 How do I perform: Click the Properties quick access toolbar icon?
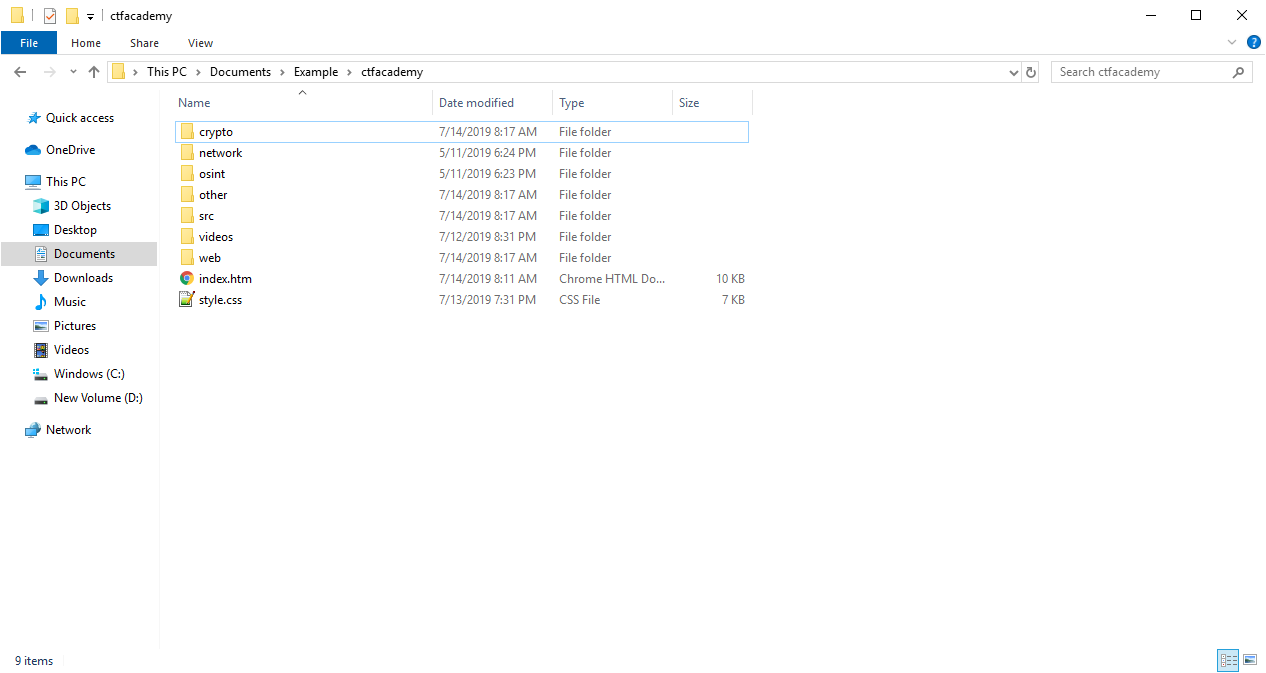click(50, 16)
